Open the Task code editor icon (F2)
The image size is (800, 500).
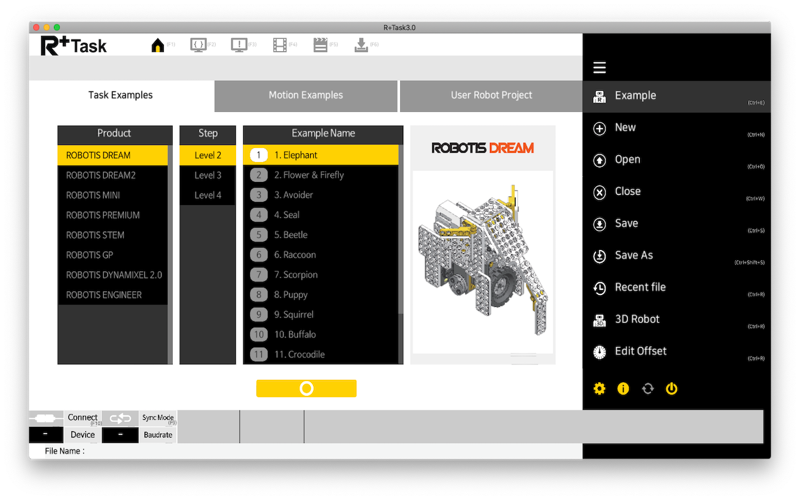198,45
